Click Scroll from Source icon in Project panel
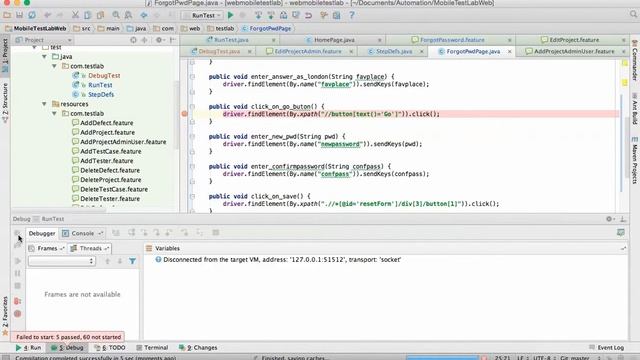 coord(133,40)
